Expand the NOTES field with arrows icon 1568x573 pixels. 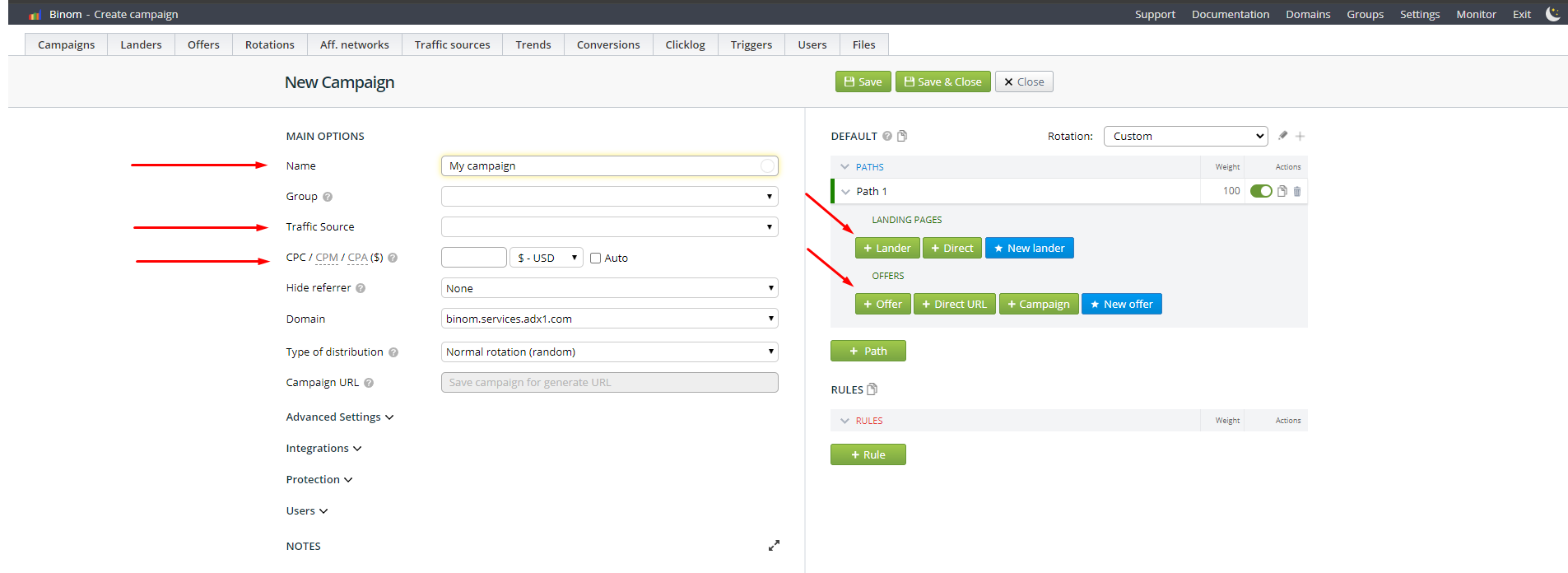(774, 546)
